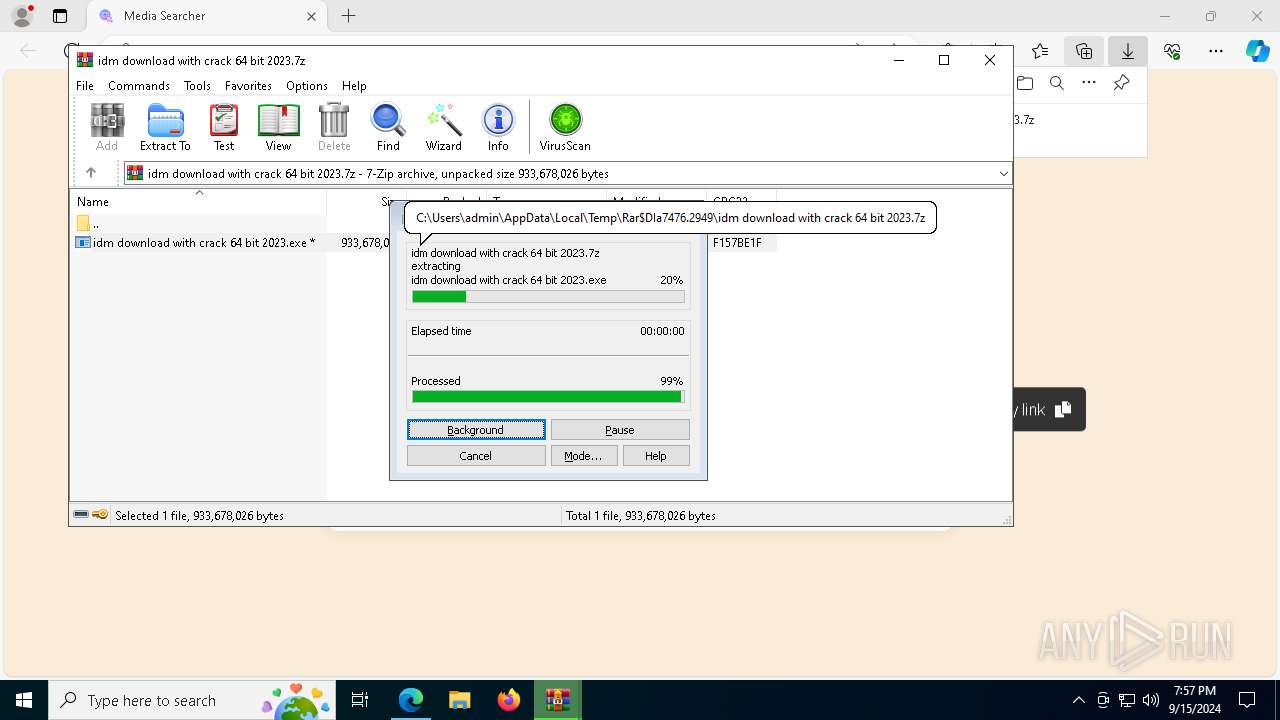Select idm download with crack 64 bit 2023.exe

198,243
